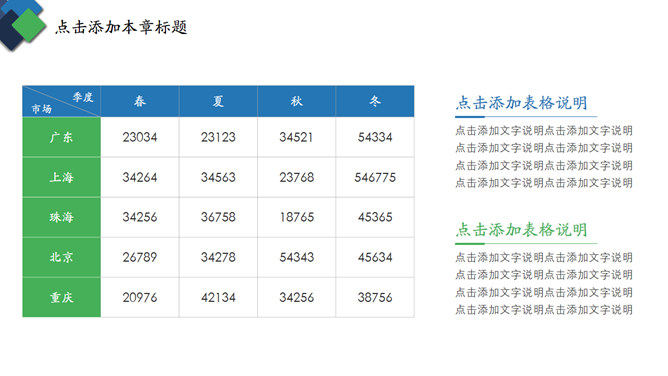
Task: Select the 北京 row header
Action: 61,257
